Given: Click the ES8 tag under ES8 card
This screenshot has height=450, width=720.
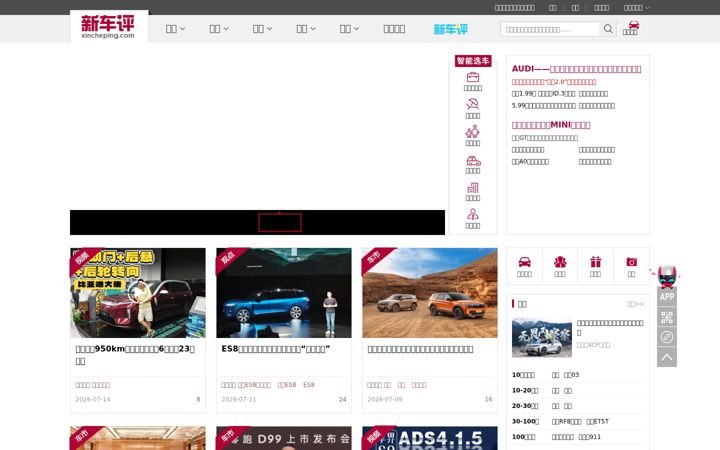Looking at the screenshot, I should coord(309,385).
